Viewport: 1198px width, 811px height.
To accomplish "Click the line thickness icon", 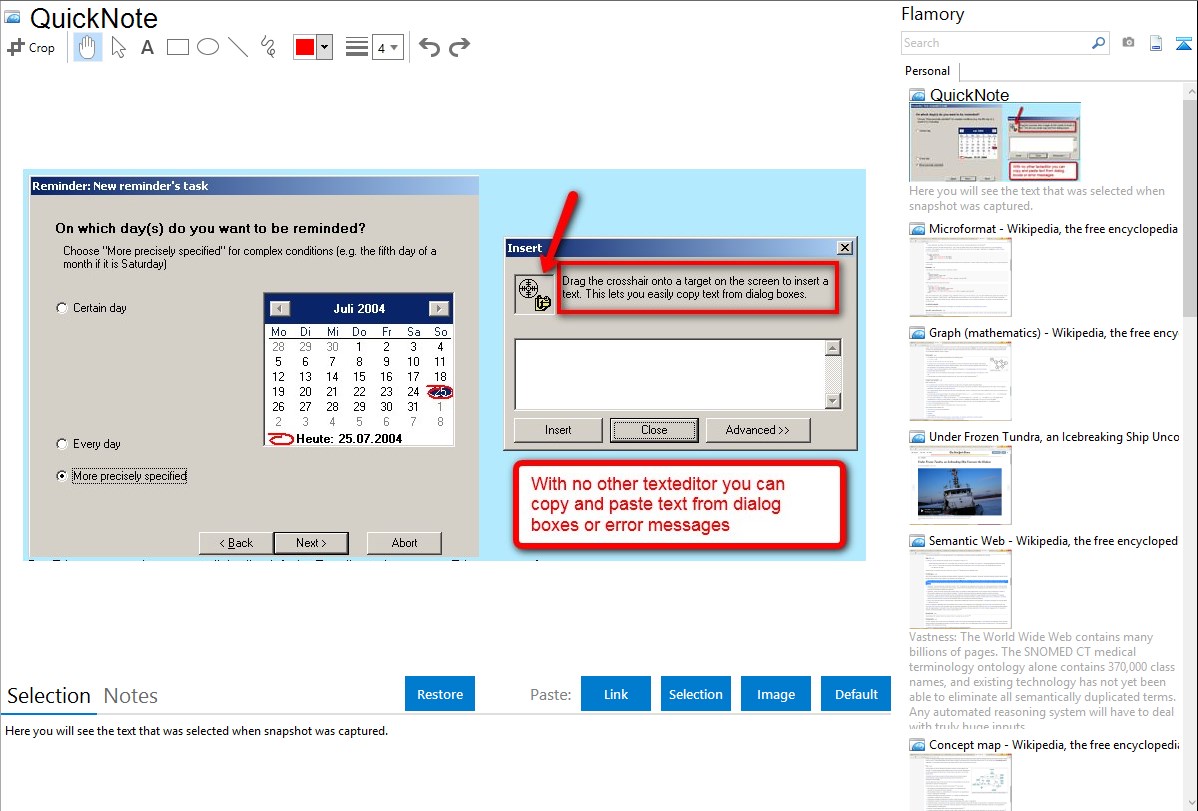I will (357, 47).
